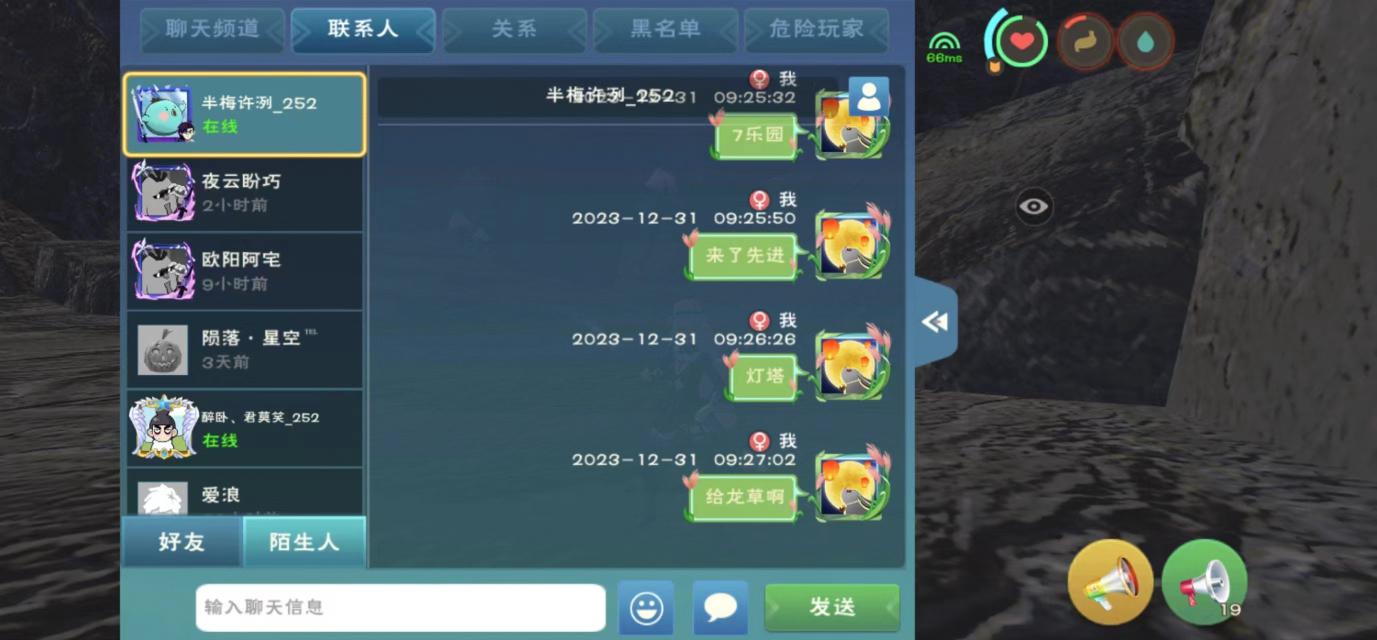
Task: Check the 66ms network signal icon
Action: (x=943, y=48)
